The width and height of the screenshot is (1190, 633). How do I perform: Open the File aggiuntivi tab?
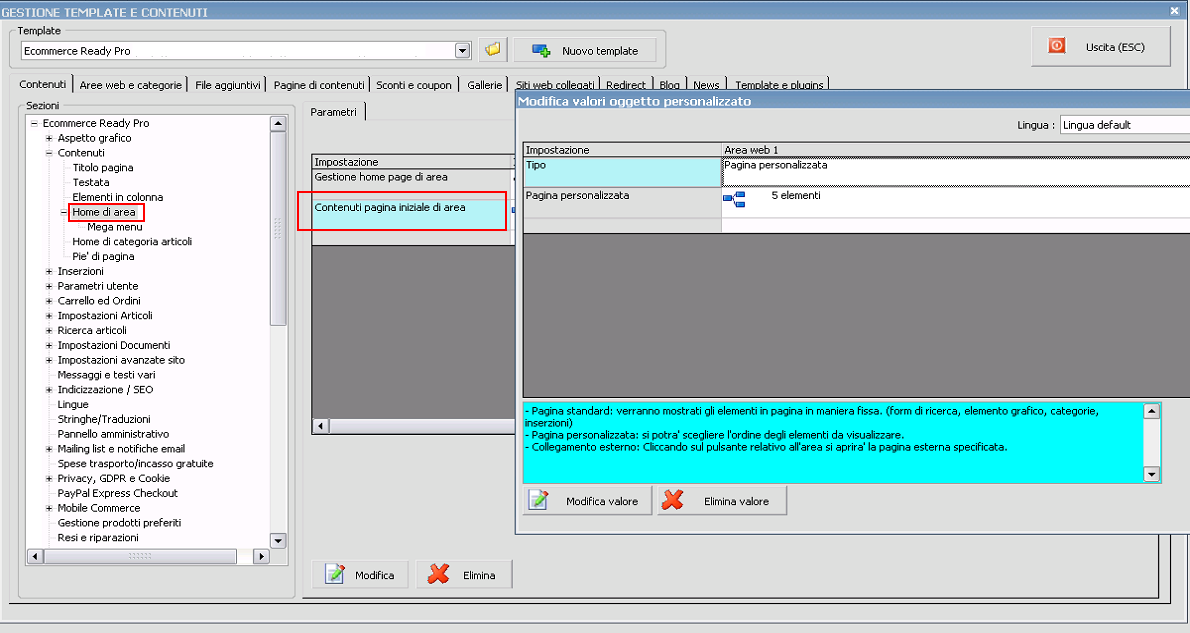[228, 85]
